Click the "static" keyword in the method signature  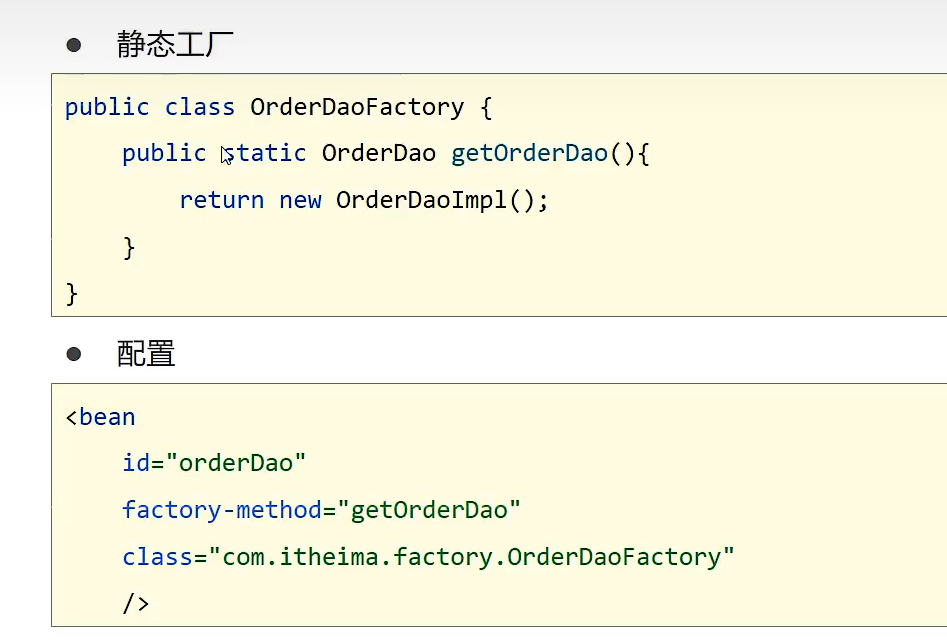pos(265,153)
